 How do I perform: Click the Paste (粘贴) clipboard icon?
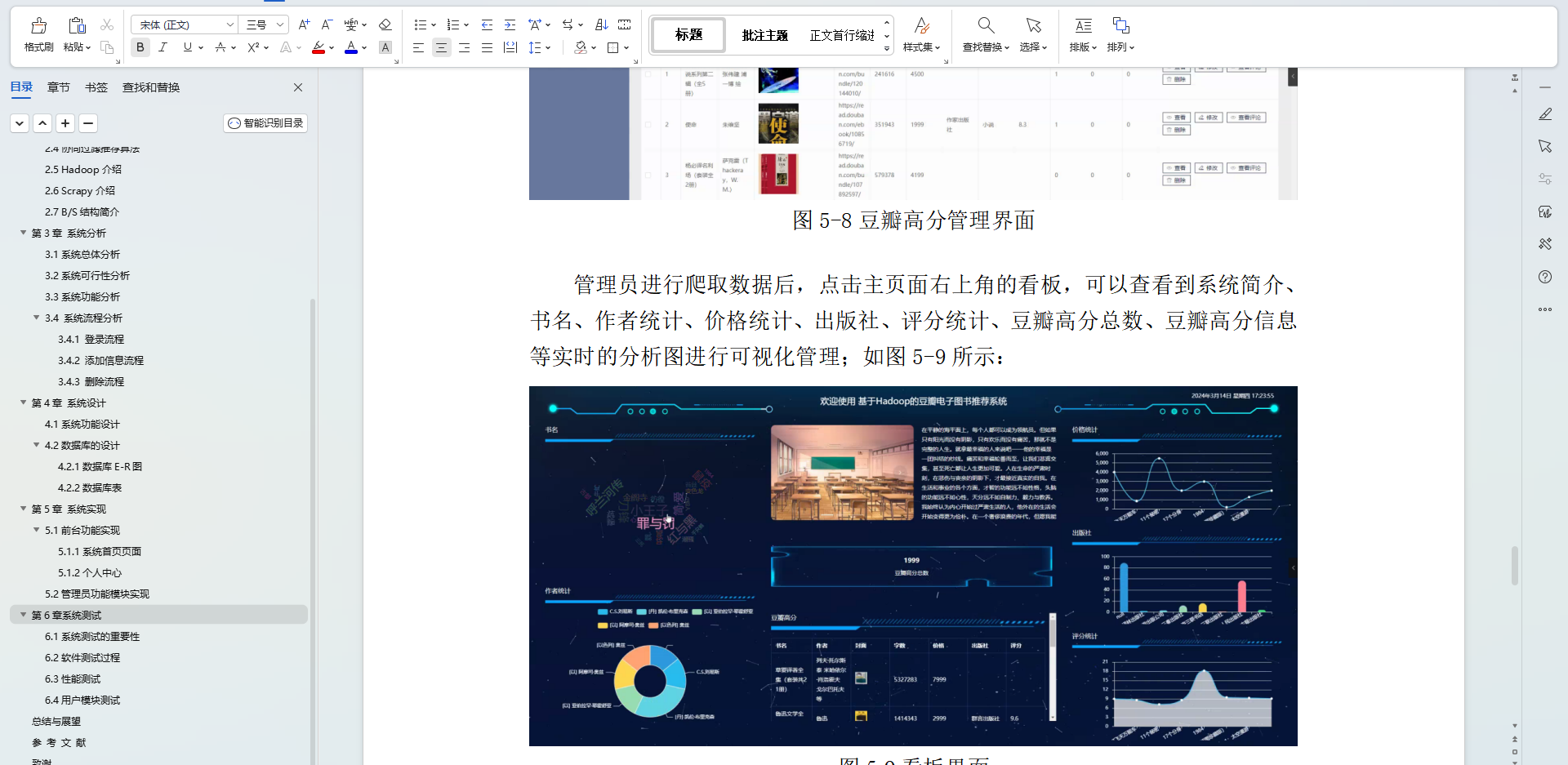(77, 26)
